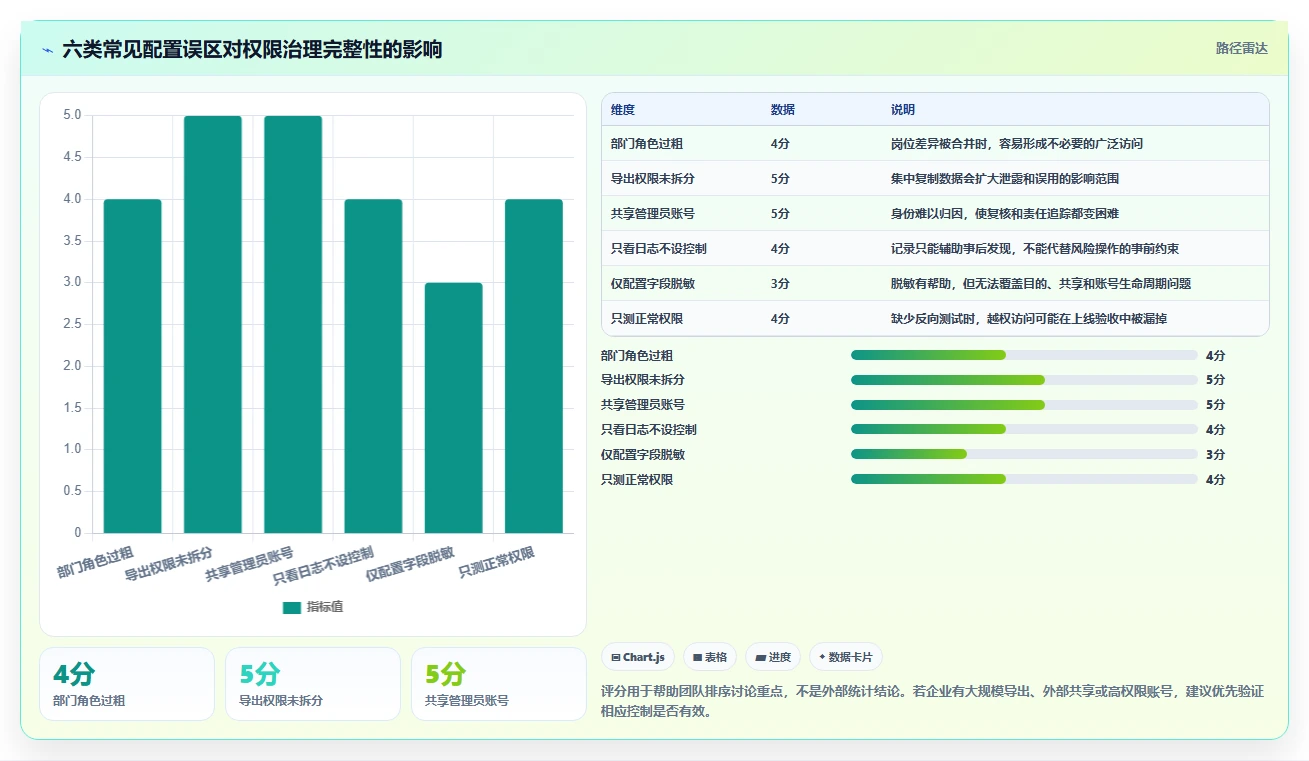Click description 脱敏有帮助 in table
The width and height of the screenshot is (1309, 761).
1041,284
